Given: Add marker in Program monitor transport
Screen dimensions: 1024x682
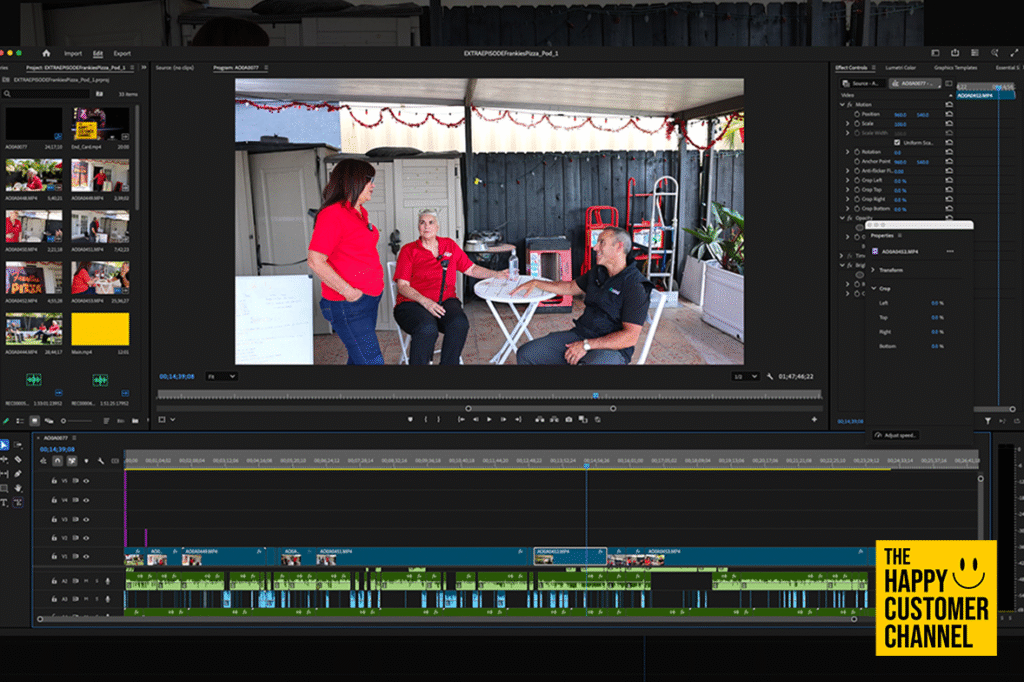Looking at the screenshot, I should [410, 419].
